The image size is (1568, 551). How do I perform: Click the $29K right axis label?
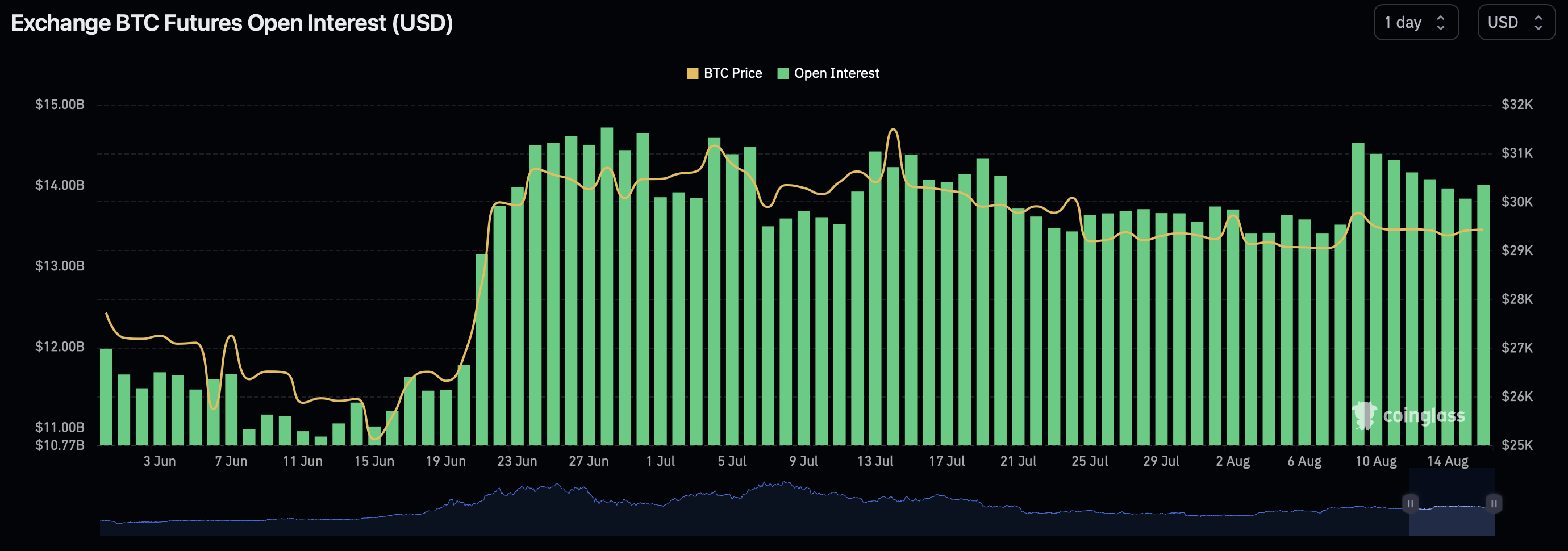(1517, 251)
